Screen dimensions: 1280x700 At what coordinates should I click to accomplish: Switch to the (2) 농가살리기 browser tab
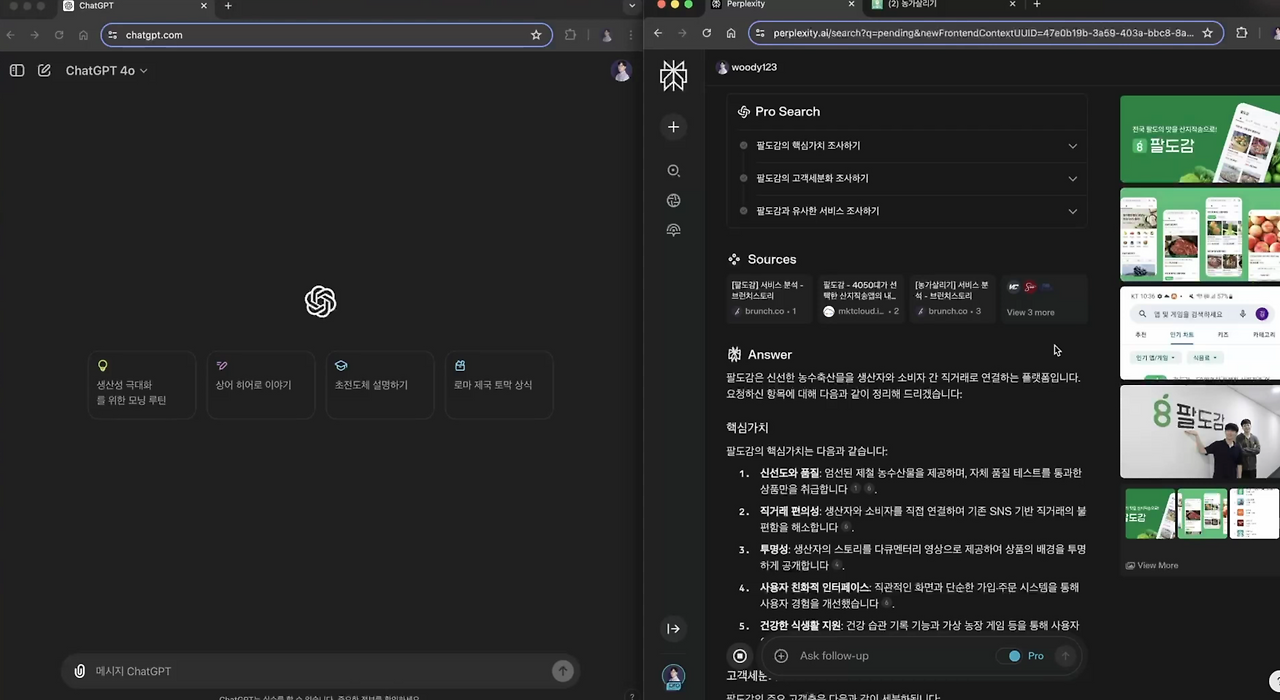pyautogui.click(x=943, y=5)
